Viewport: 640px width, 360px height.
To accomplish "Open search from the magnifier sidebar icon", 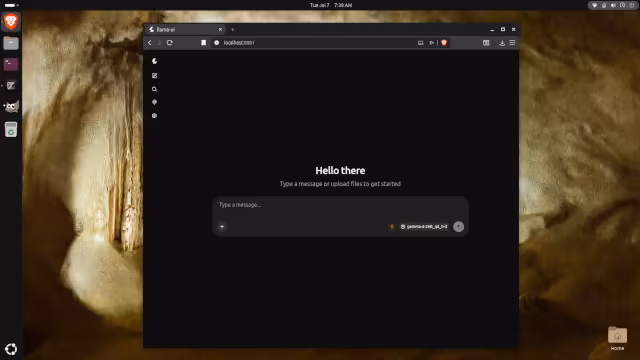I will pyautogui.click(x=154, y=89).
